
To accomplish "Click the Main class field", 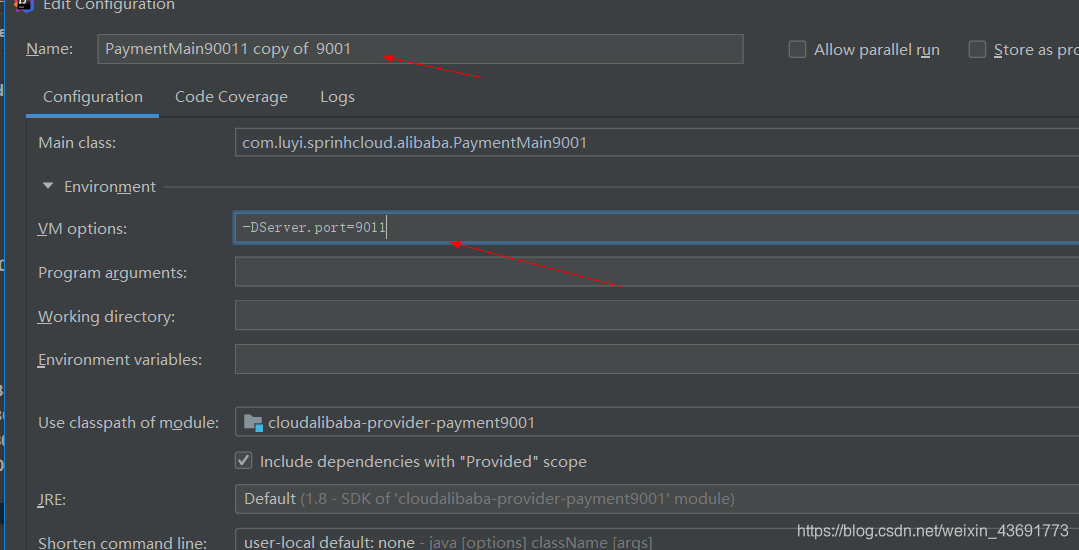I will coord(656,142).
